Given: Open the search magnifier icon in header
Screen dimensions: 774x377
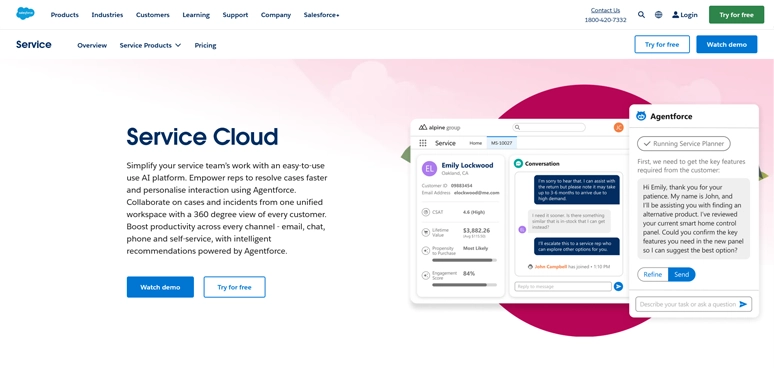Looking at the screenshot, I should [x=641, y=15].
